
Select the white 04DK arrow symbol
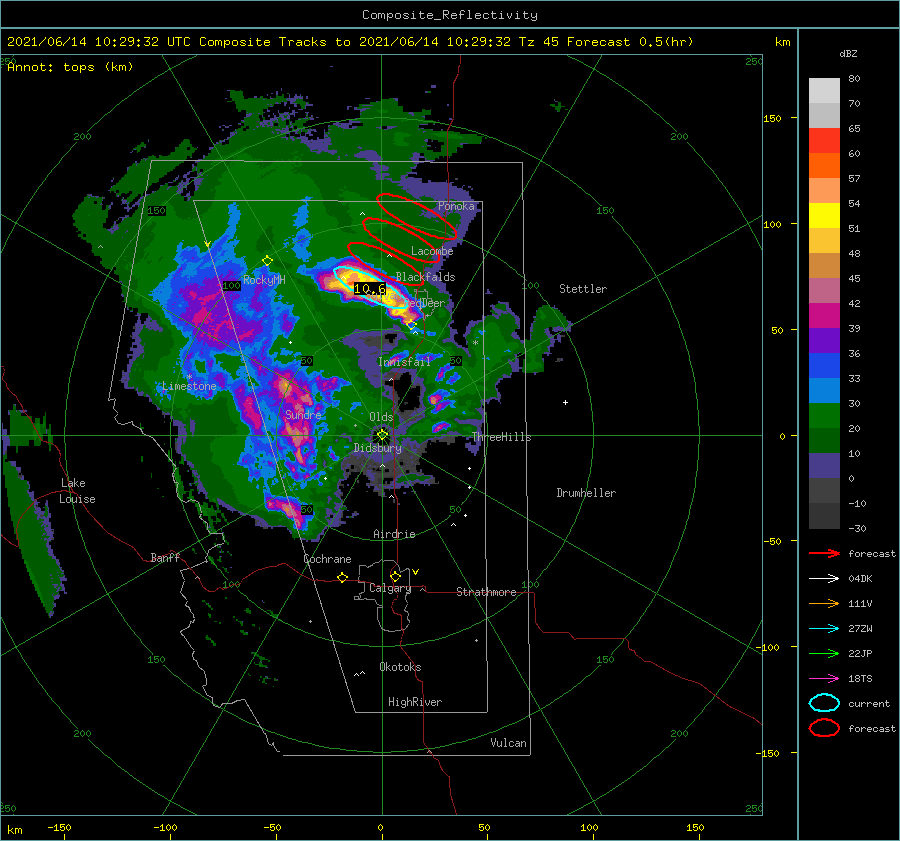click(x=824, y=579)
